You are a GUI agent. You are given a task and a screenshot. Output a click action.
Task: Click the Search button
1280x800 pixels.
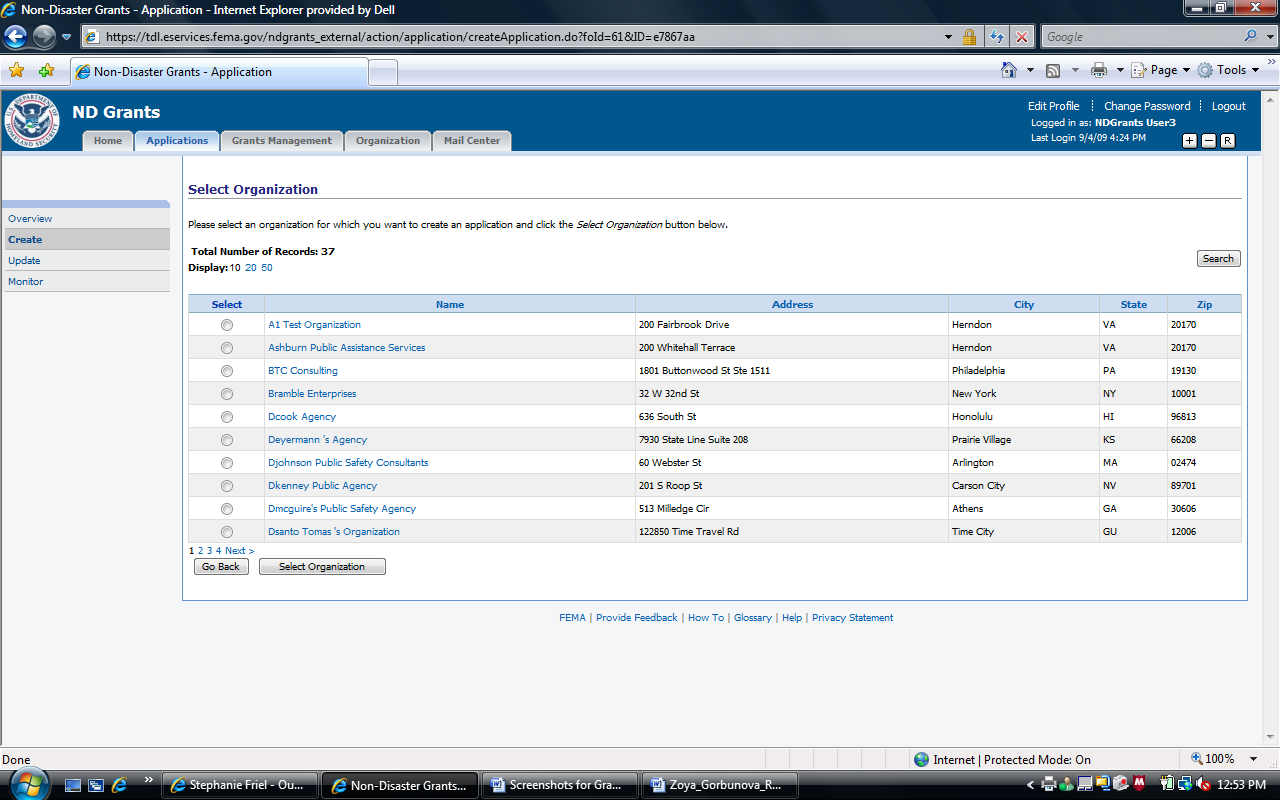pyautogui.click(x=1218, y=259)
